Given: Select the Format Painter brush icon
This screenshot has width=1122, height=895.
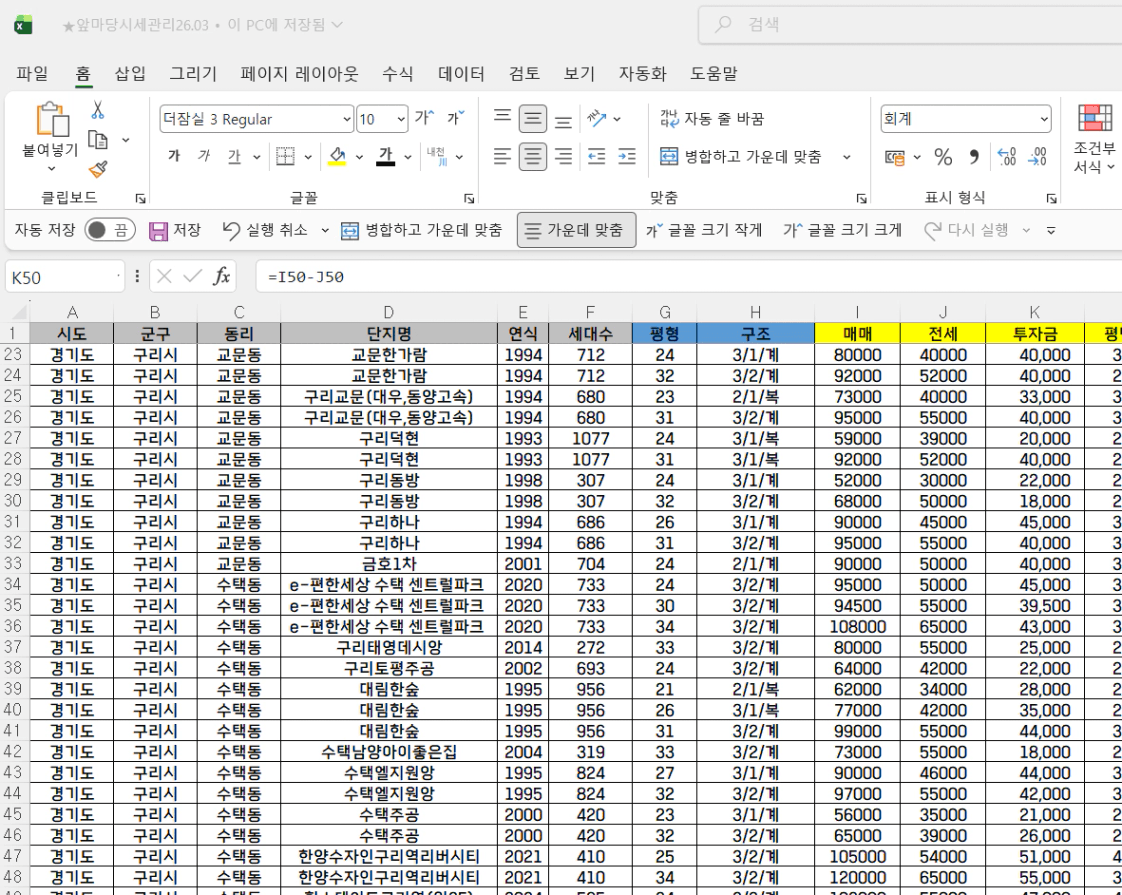Looking at the screenshot, I should [x=98, y=169].
